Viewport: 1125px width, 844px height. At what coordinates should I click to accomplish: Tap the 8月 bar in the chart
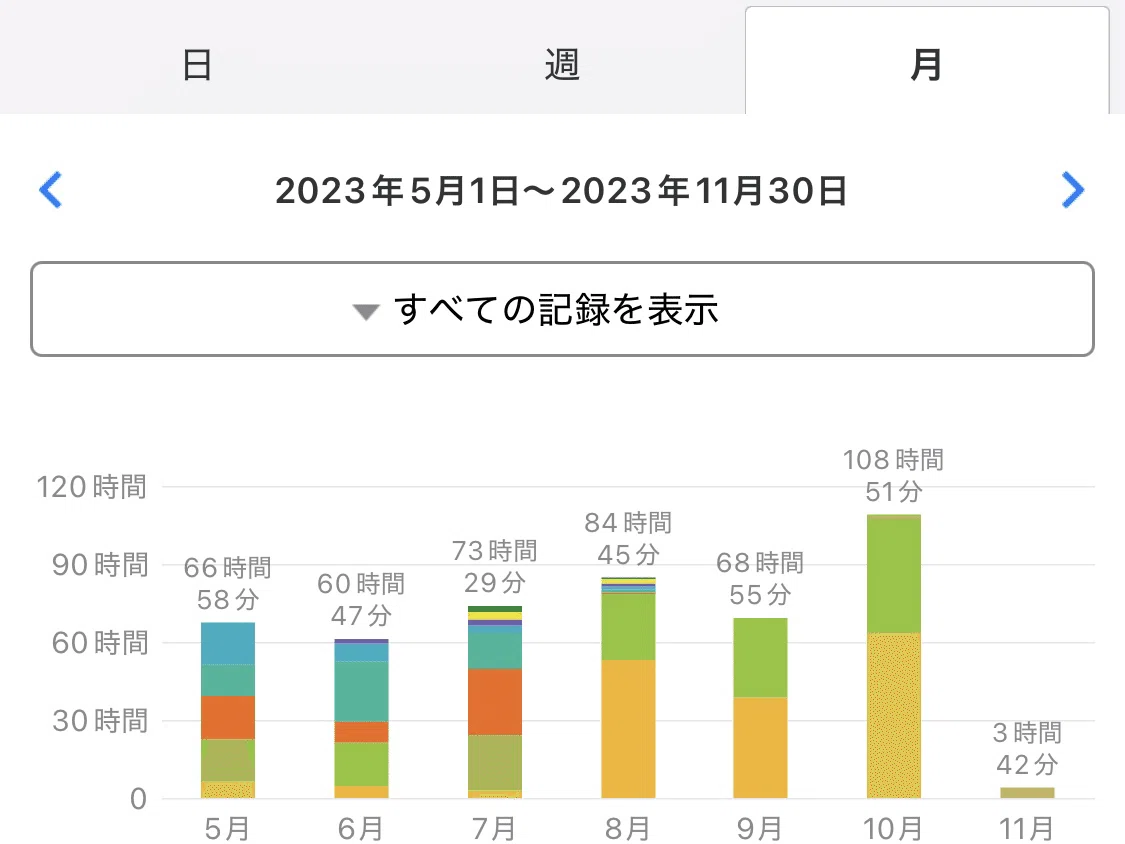pos(628,688)
